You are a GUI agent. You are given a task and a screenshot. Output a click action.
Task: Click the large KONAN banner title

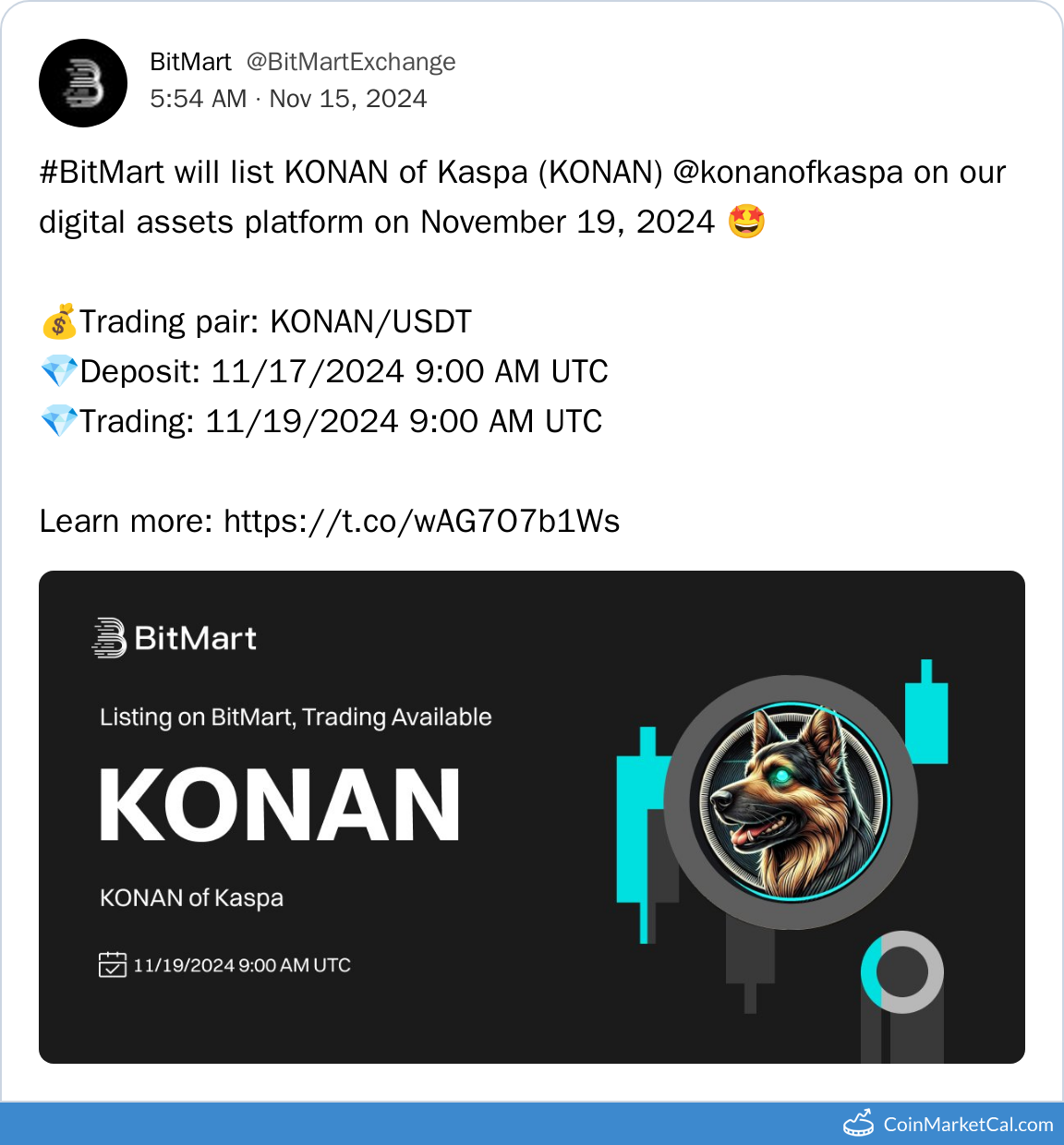tap(279, 805)
